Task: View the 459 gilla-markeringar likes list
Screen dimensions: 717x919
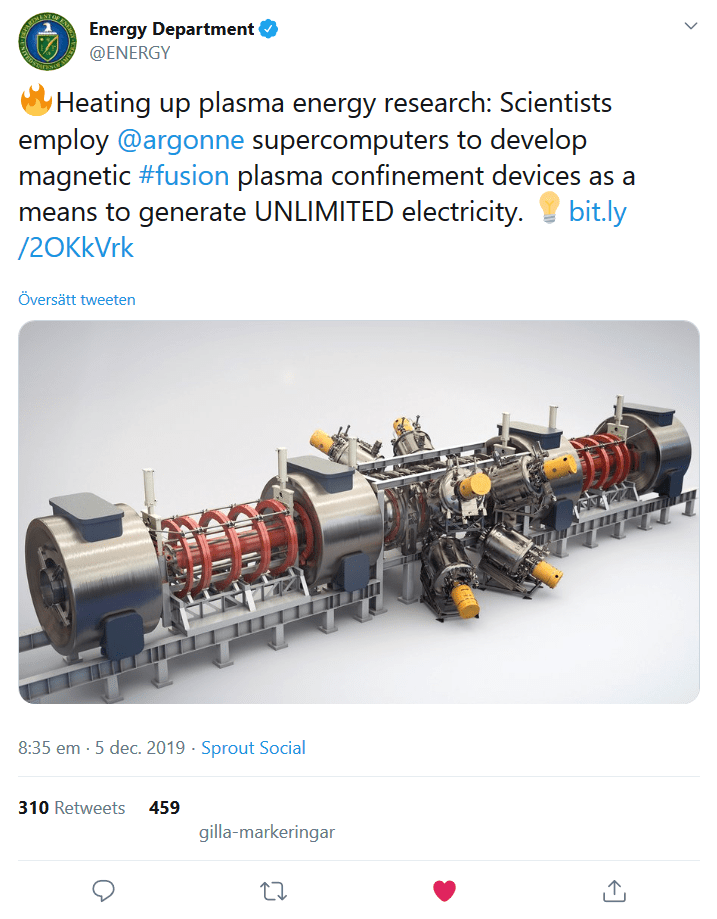Action: tap(165, 808)
